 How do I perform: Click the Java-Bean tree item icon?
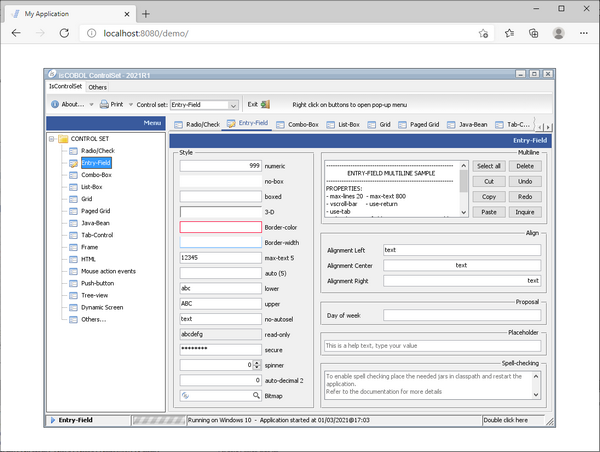tap(73, 223)
